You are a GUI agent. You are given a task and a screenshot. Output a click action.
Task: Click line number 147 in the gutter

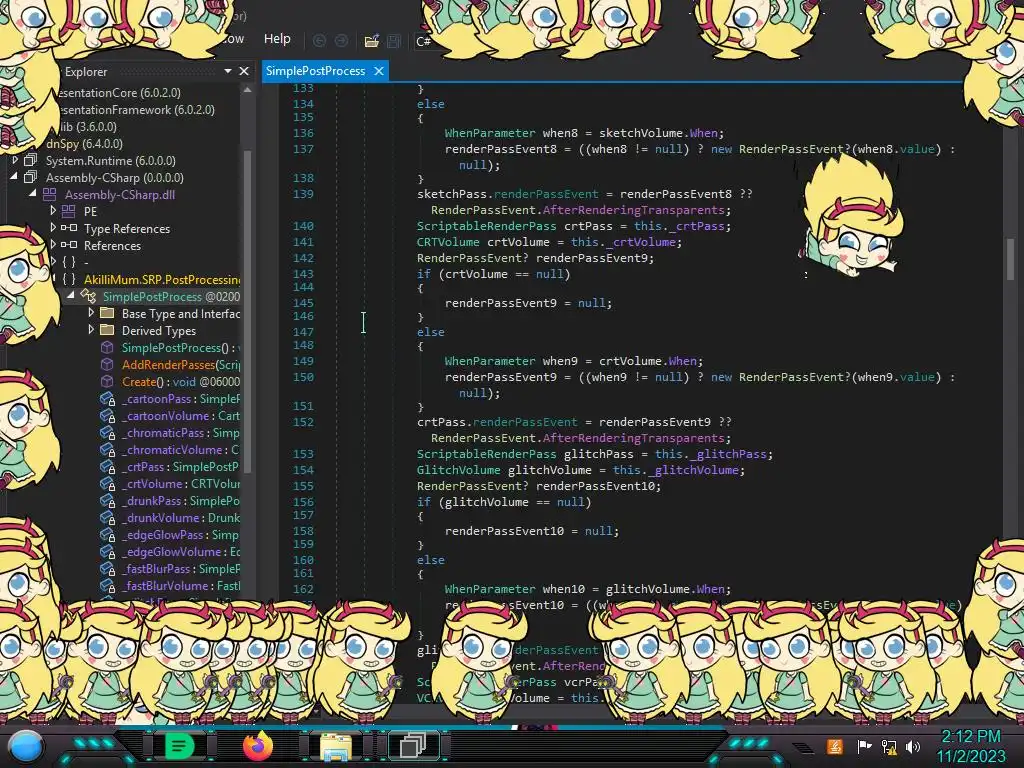[303, 331]
